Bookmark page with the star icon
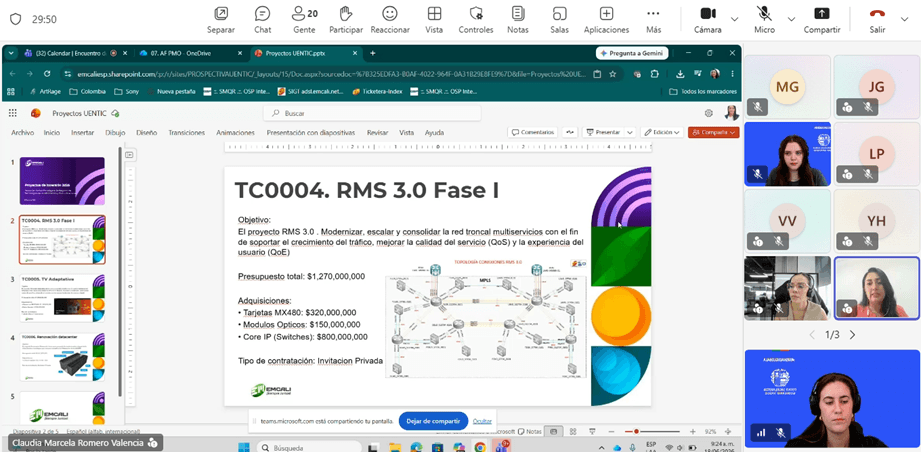This screenshot has height=452, width=921. tap(613, 74)
